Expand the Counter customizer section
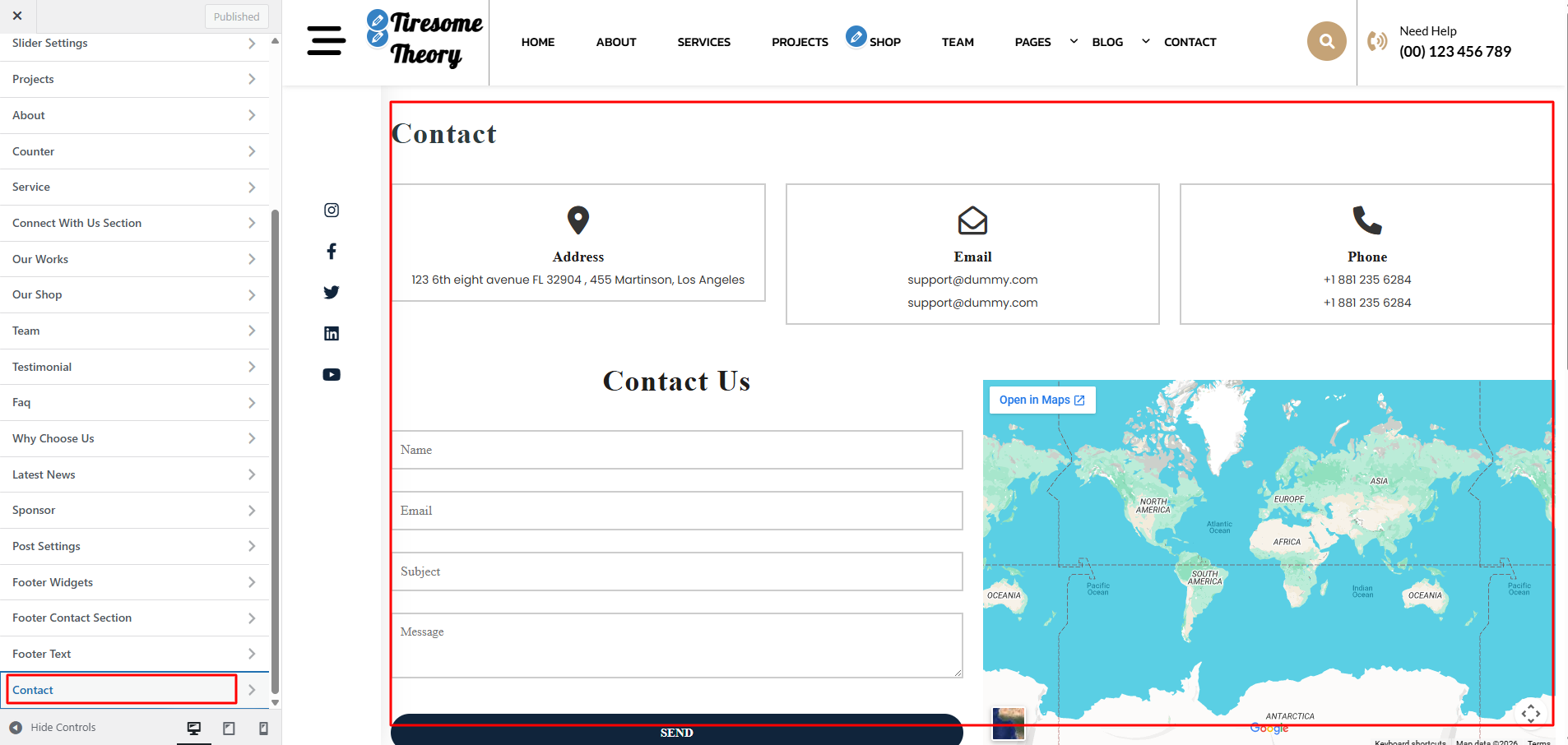 pyautogui.click(x=135, y=151)
